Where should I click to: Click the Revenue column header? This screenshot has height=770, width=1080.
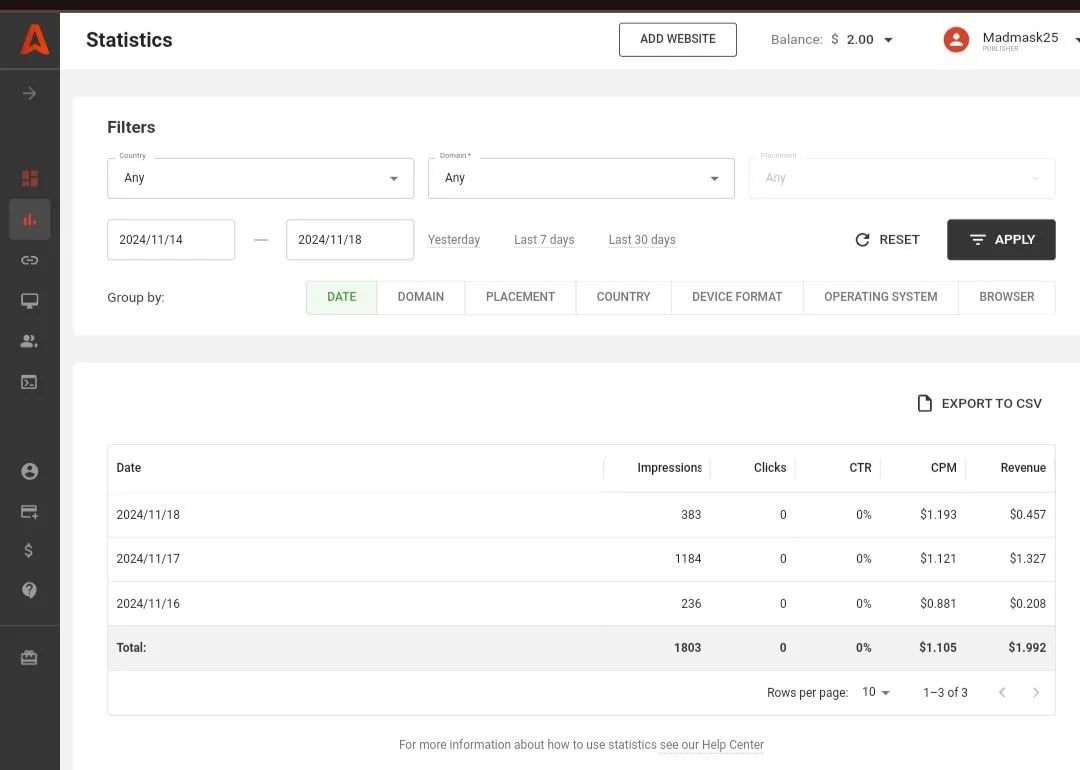coord(1023,468)
